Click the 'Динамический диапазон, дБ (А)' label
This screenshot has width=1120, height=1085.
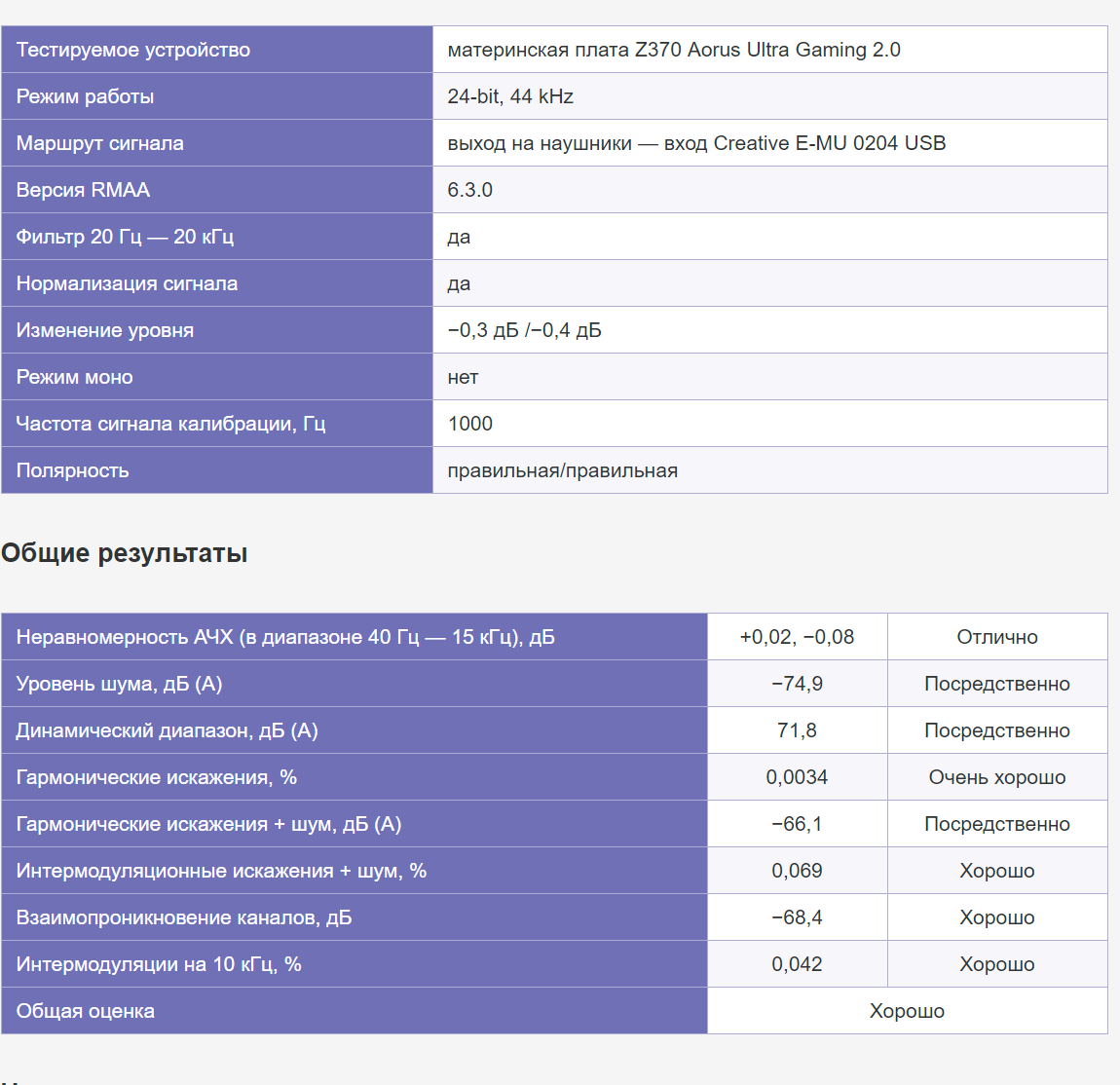[168, 730]
